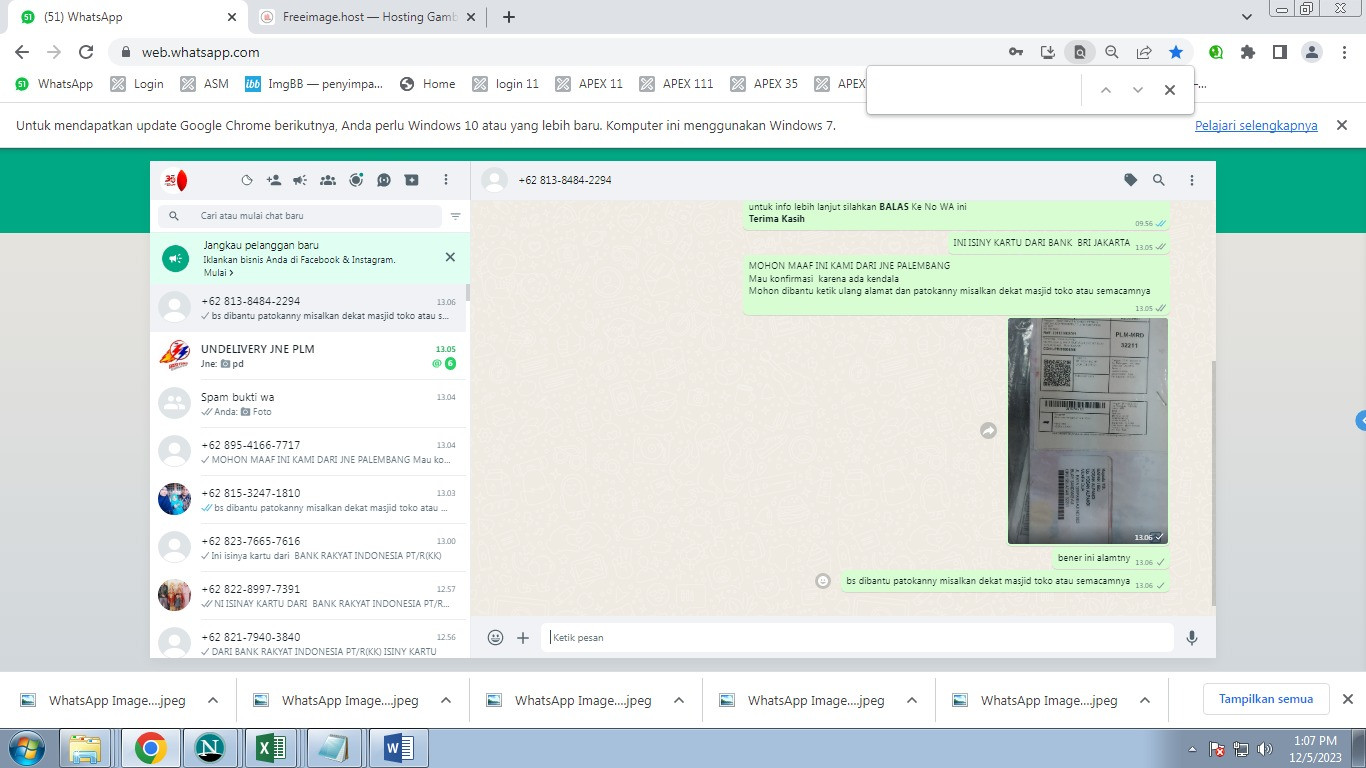The height and width of the screenshot is (768, 1366).
Task: Open the 'Login' bookmark
Action: 137,84
